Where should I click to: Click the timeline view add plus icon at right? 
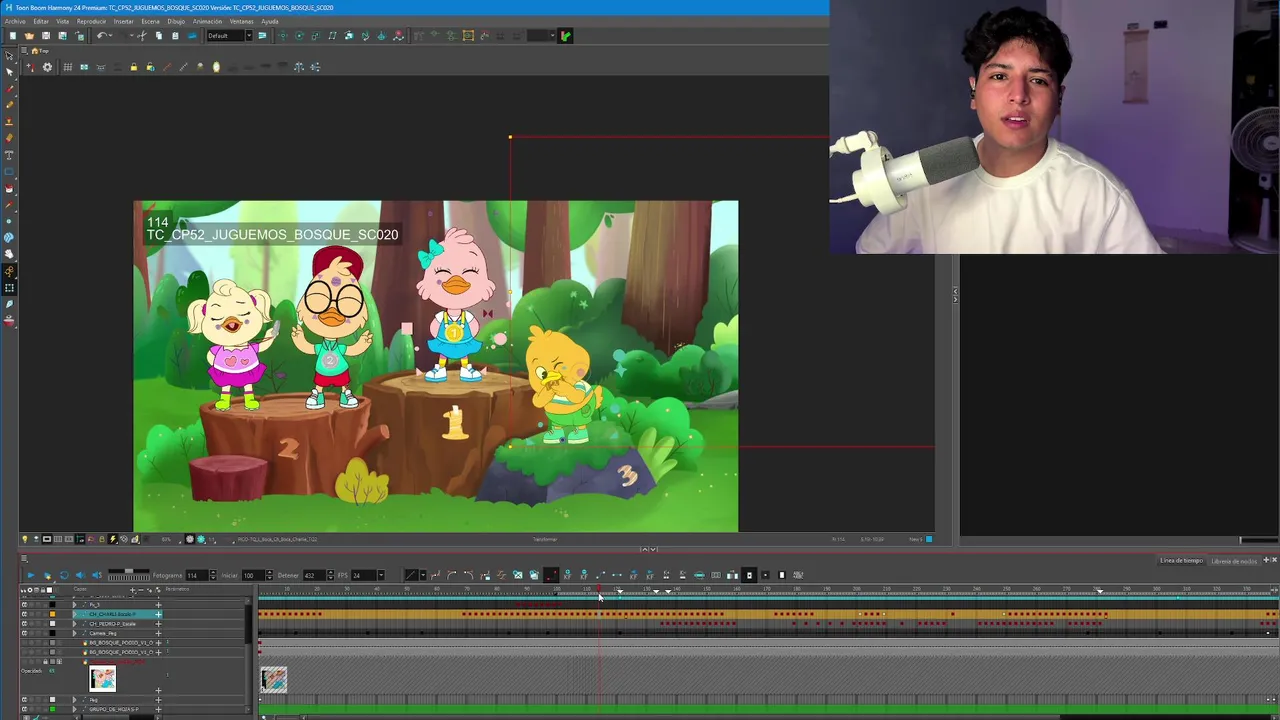pos(1266,560)
